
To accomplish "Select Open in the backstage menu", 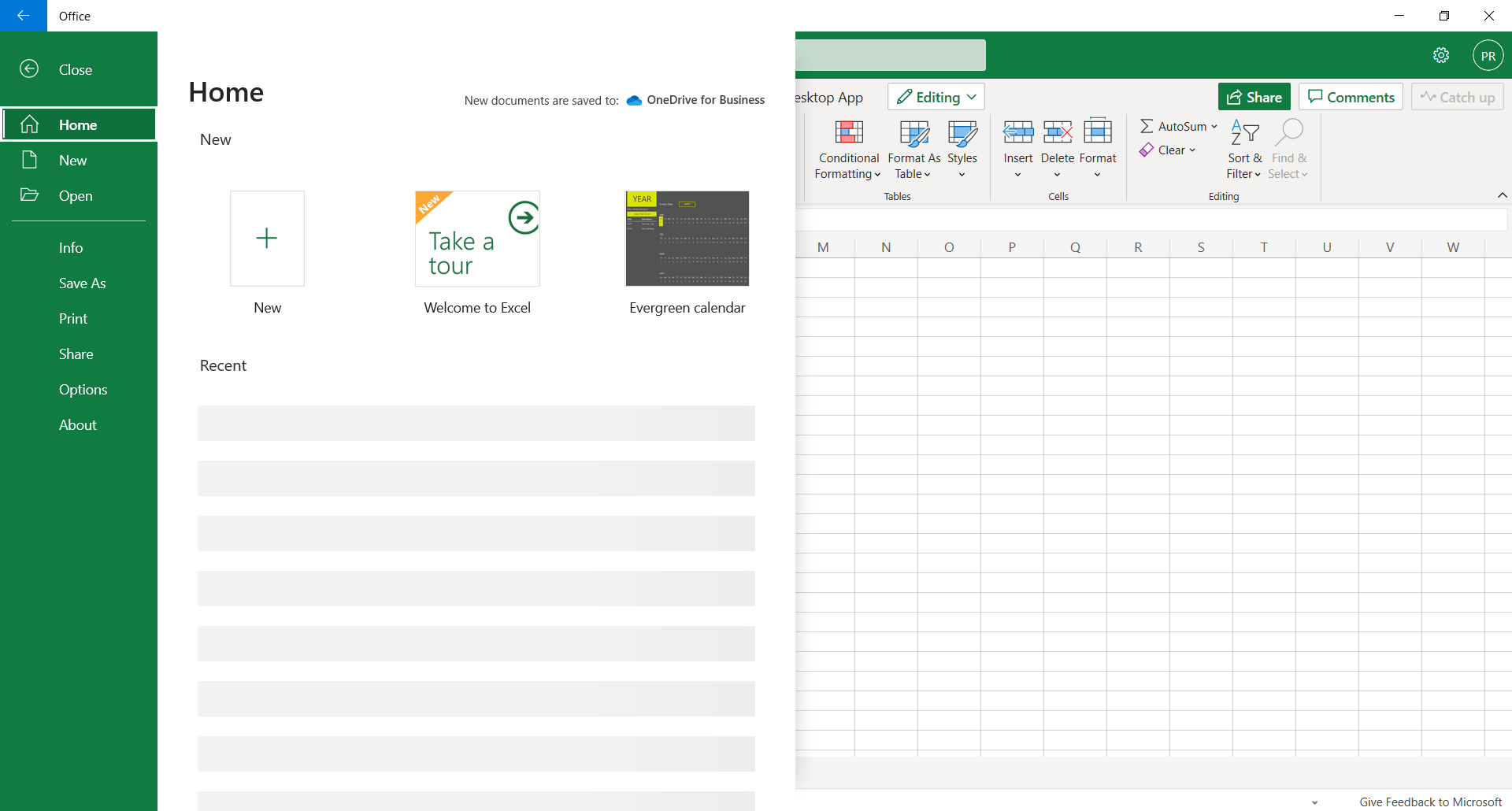I will [79, 195].
